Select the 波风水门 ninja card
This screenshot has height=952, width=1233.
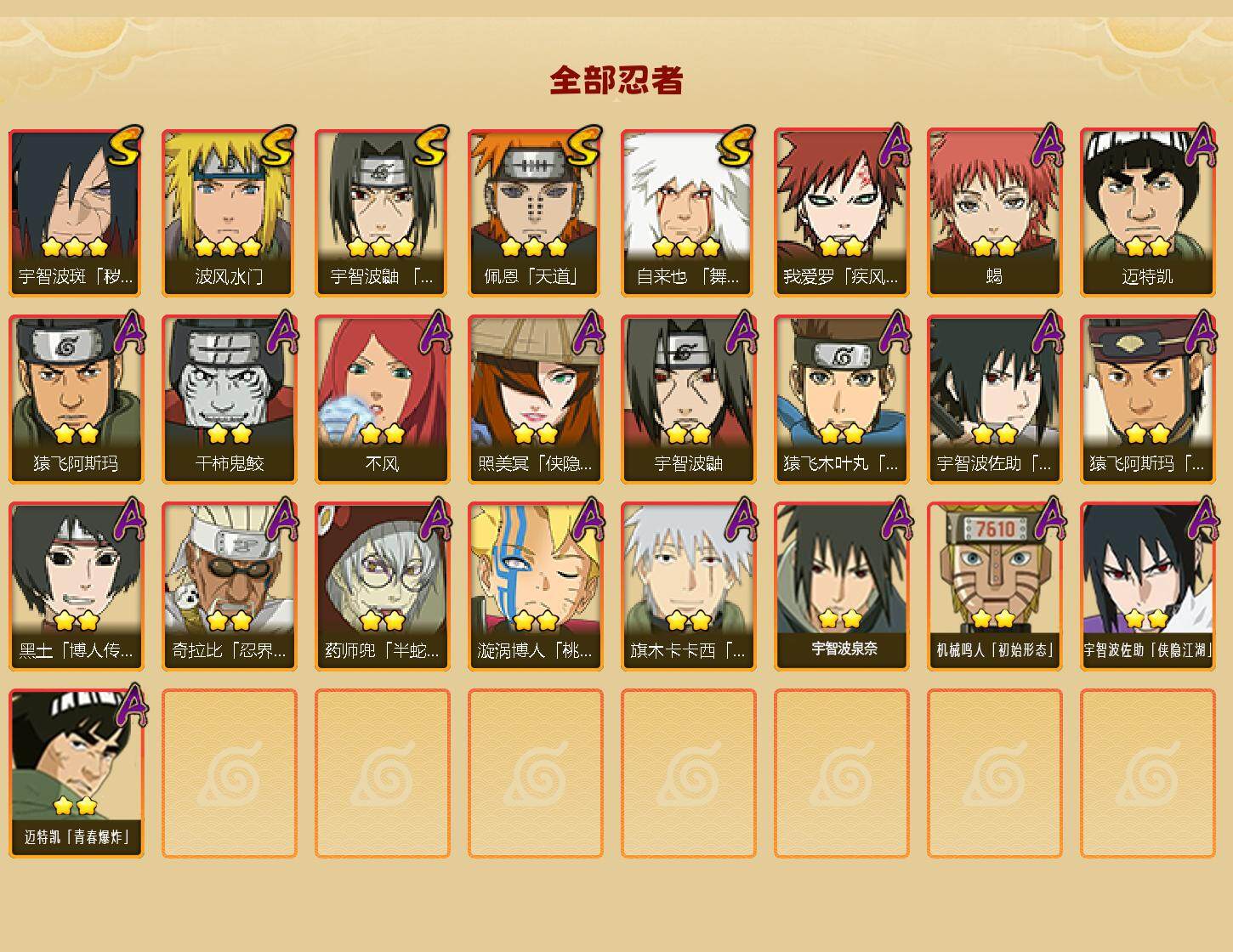pyautogui.click(x=229, y=212)
